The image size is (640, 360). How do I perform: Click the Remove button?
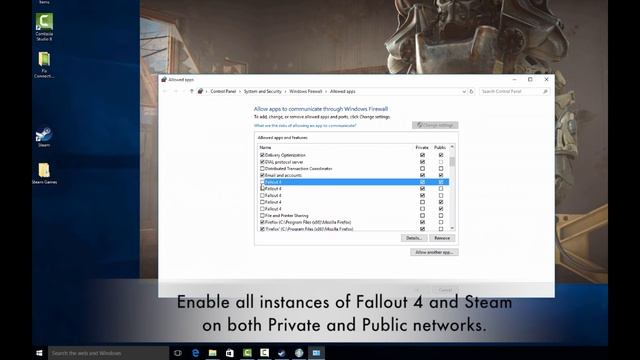tap(442, 238)
